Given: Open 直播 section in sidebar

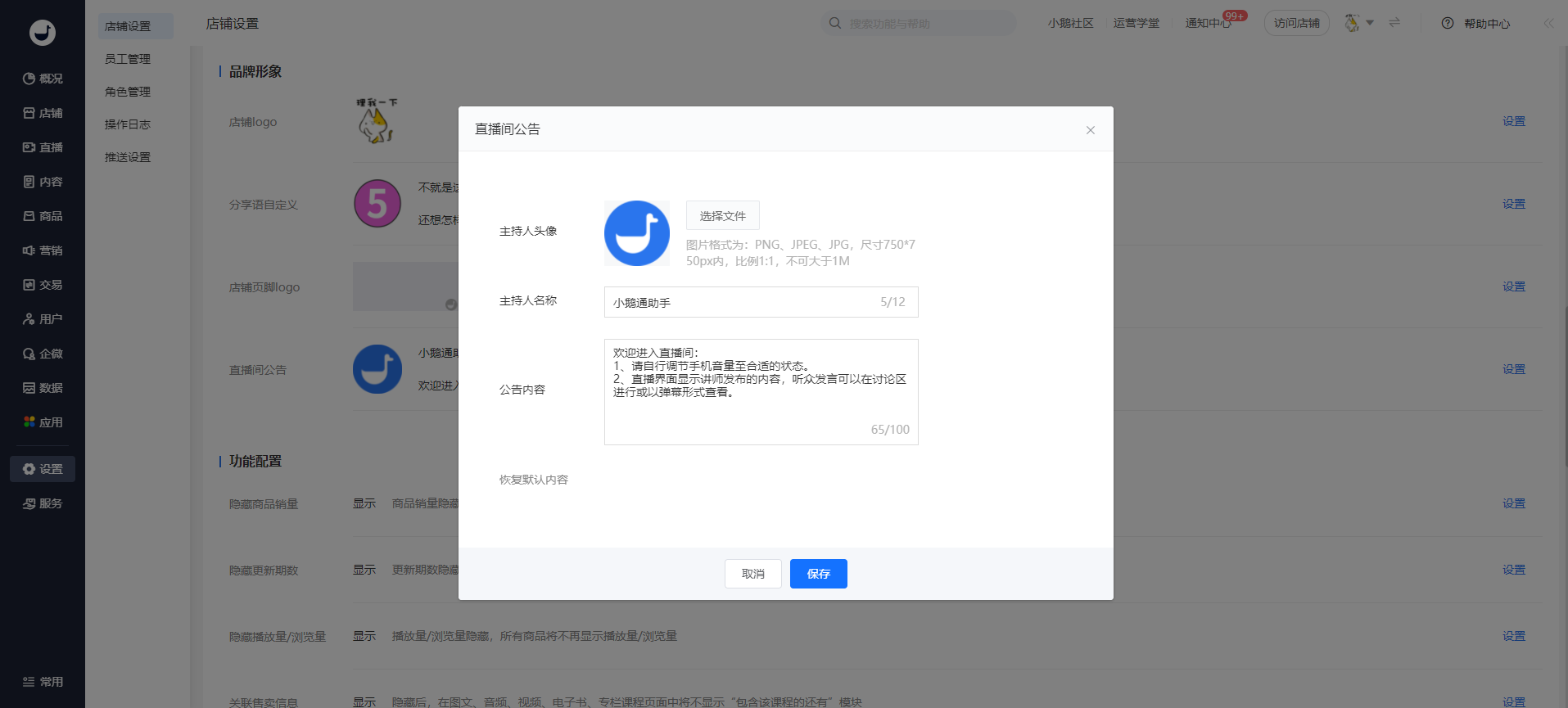Looking at the screenshot, I should pos(43,147).
